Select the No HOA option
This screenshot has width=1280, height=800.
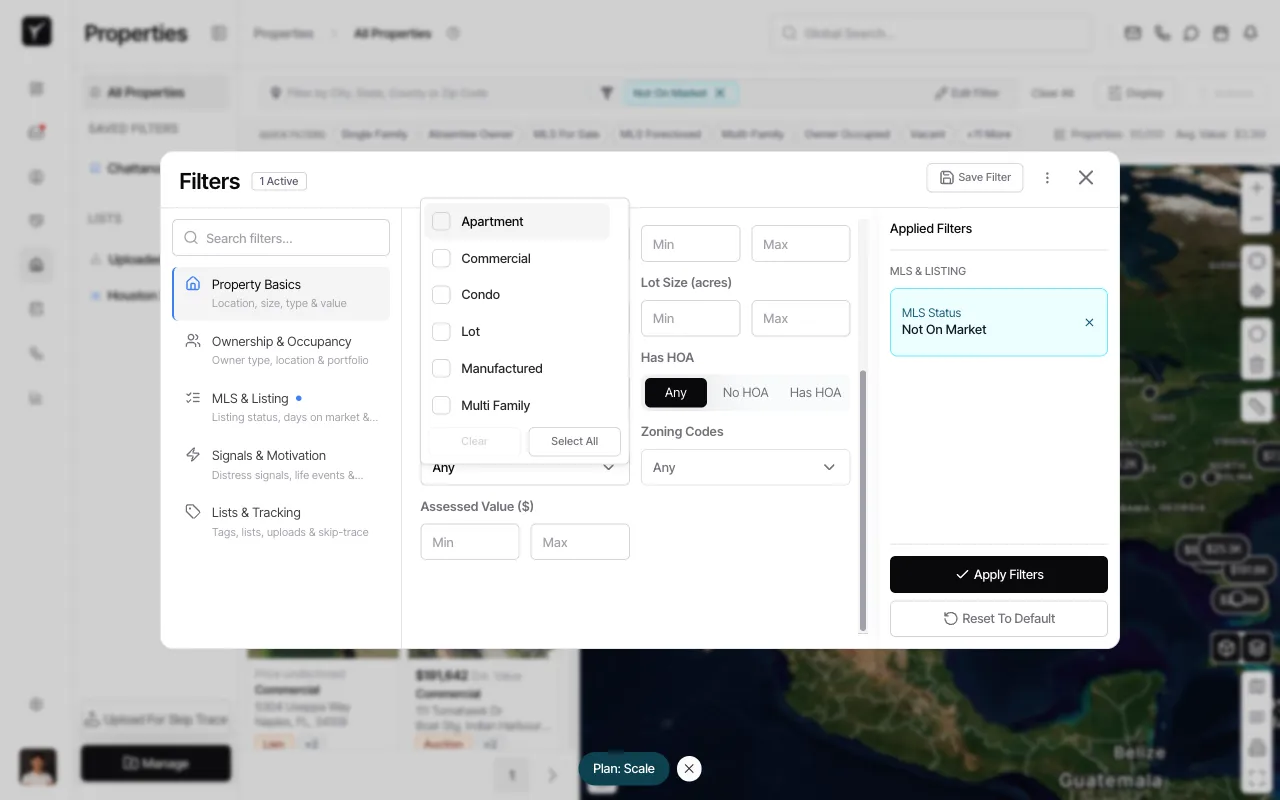pos(745,392)
